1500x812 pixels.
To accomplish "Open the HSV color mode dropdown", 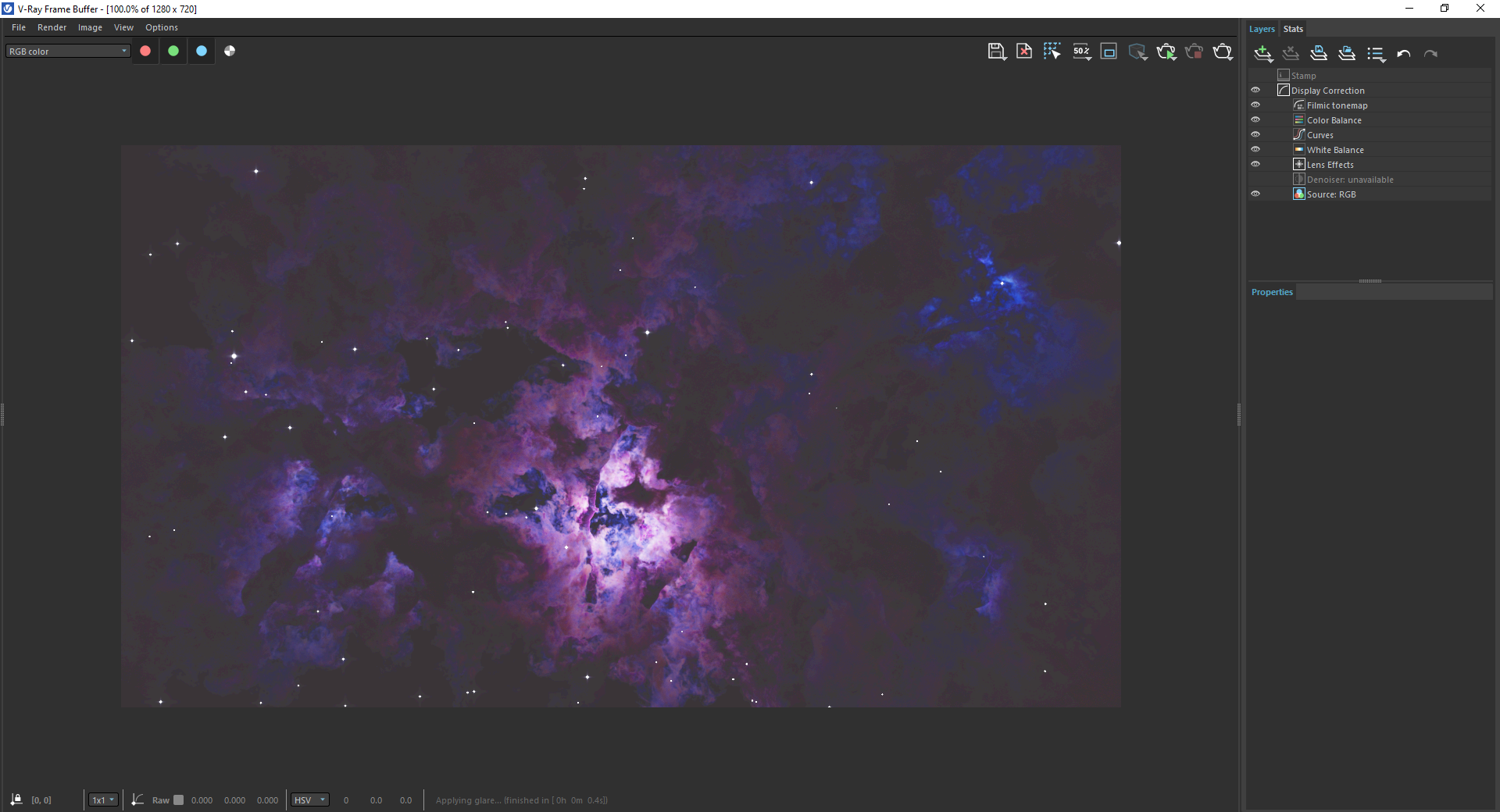I will pyautogui.click(x=310, y=800).
